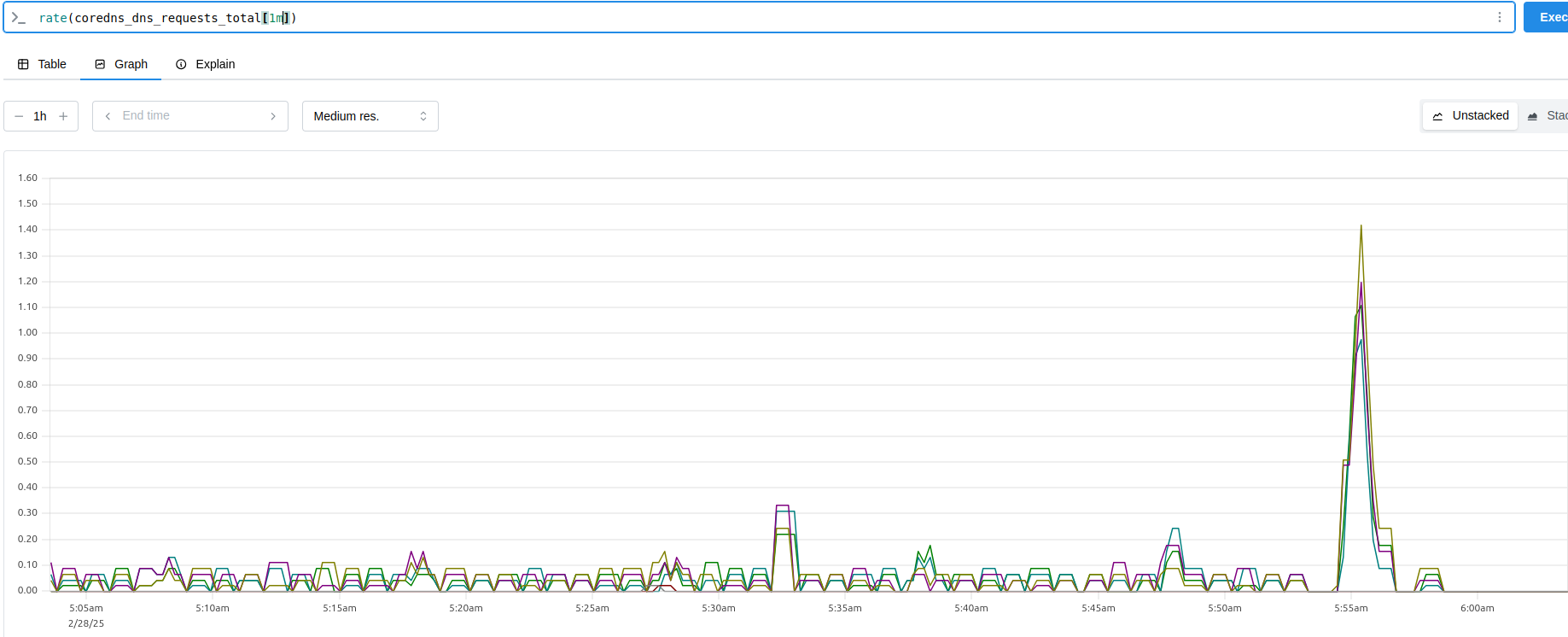Click the 6:00am axis label
1568x637 pixels.
(x=1478, y=608)
